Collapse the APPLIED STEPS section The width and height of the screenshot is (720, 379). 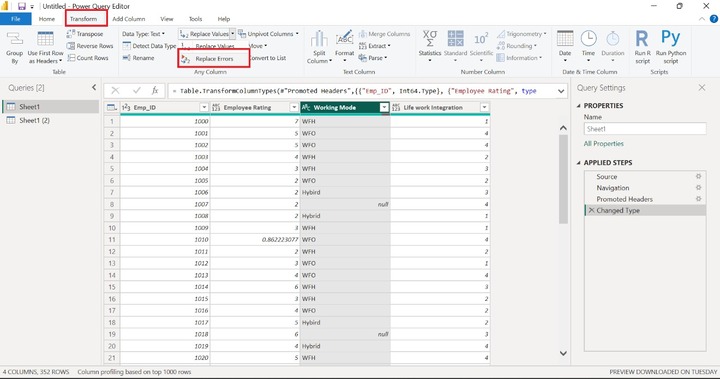[x=579, y=163]
